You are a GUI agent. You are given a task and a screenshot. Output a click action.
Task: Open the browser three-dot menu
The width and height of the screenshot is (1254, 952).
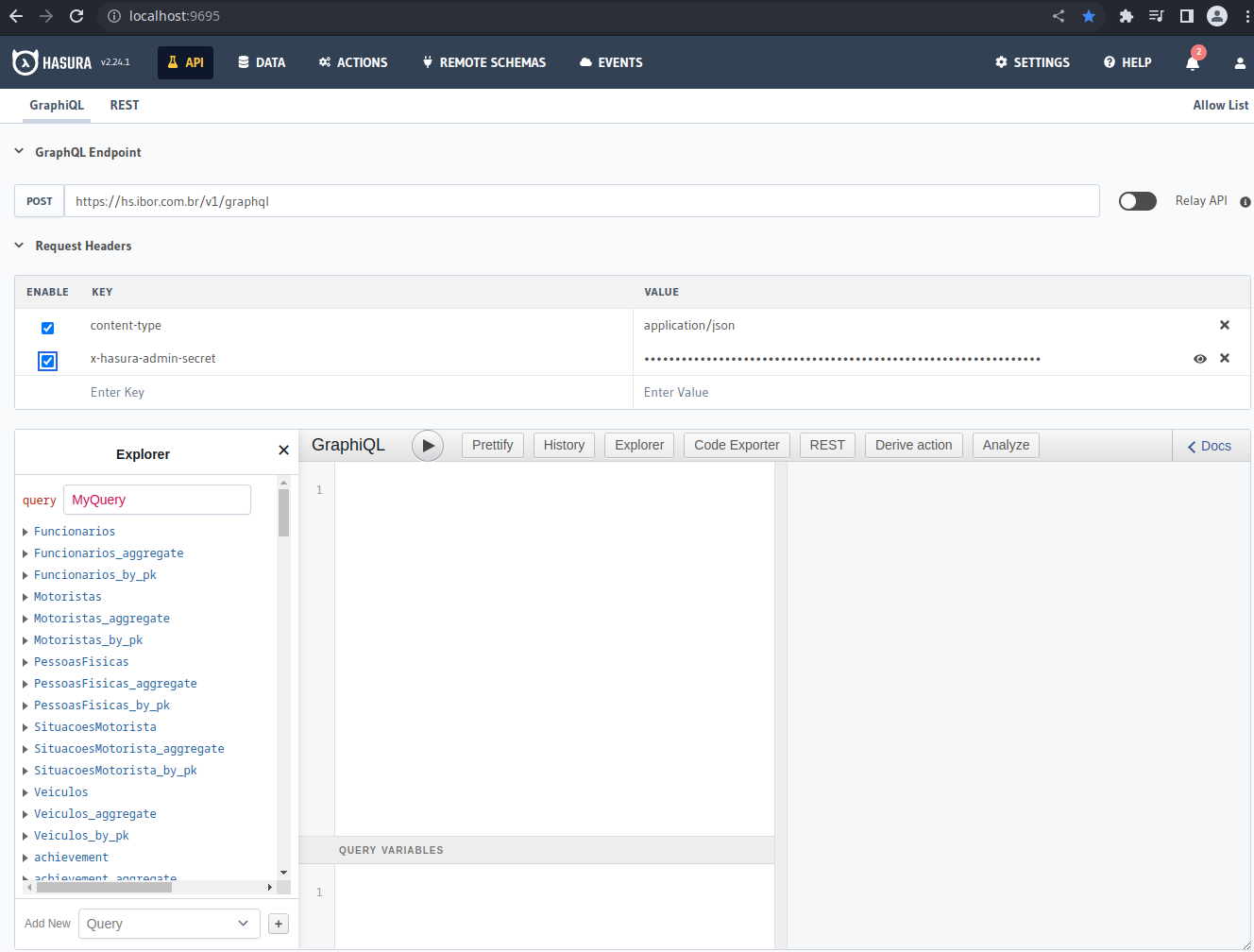[1247, 16]
